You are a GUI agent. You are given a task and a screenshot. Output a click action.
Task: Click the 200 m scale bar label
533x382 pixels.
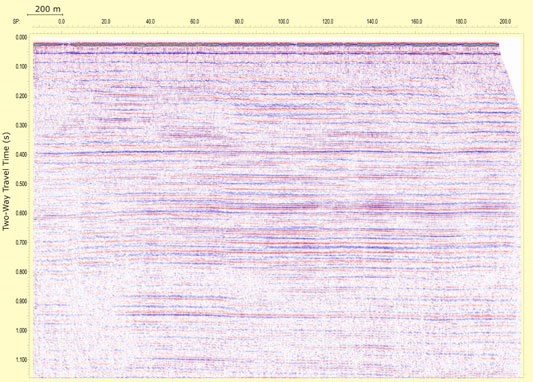(x=48, y=9)
